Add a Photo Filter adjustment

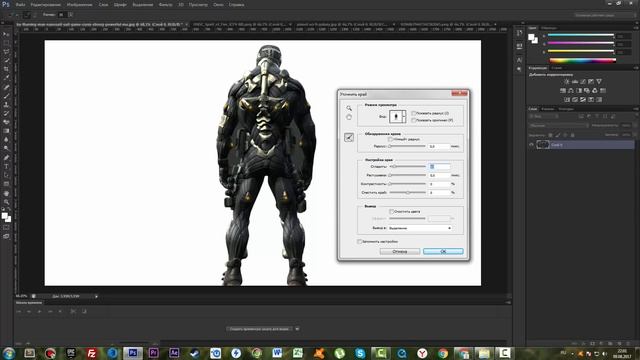tap(587, 91)
